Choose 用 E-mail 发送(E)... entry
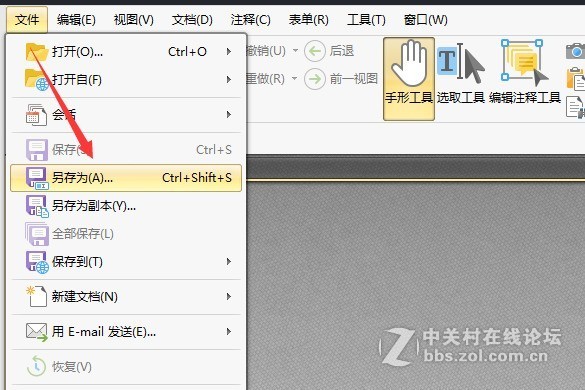The image size is (585, 390). click(126, 331)
